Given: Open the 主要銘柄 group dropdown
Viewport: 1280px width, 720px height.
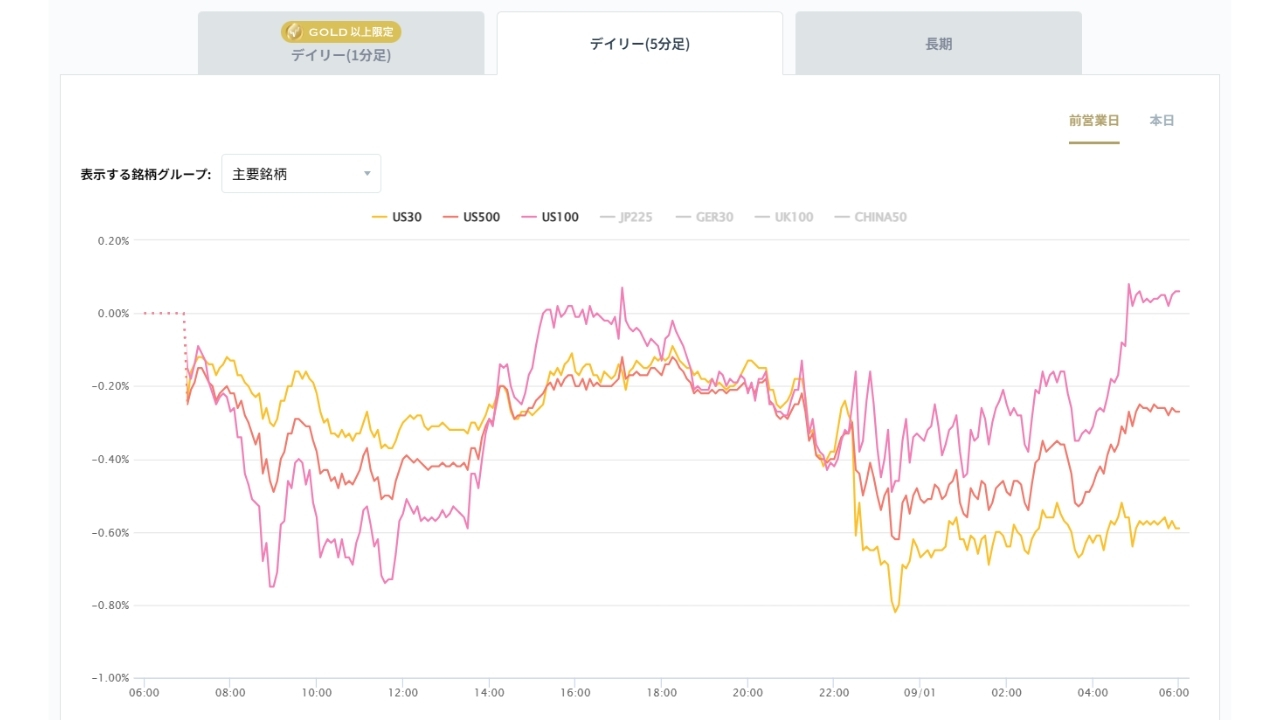Looking at the screenshot, I should (301, 174).
